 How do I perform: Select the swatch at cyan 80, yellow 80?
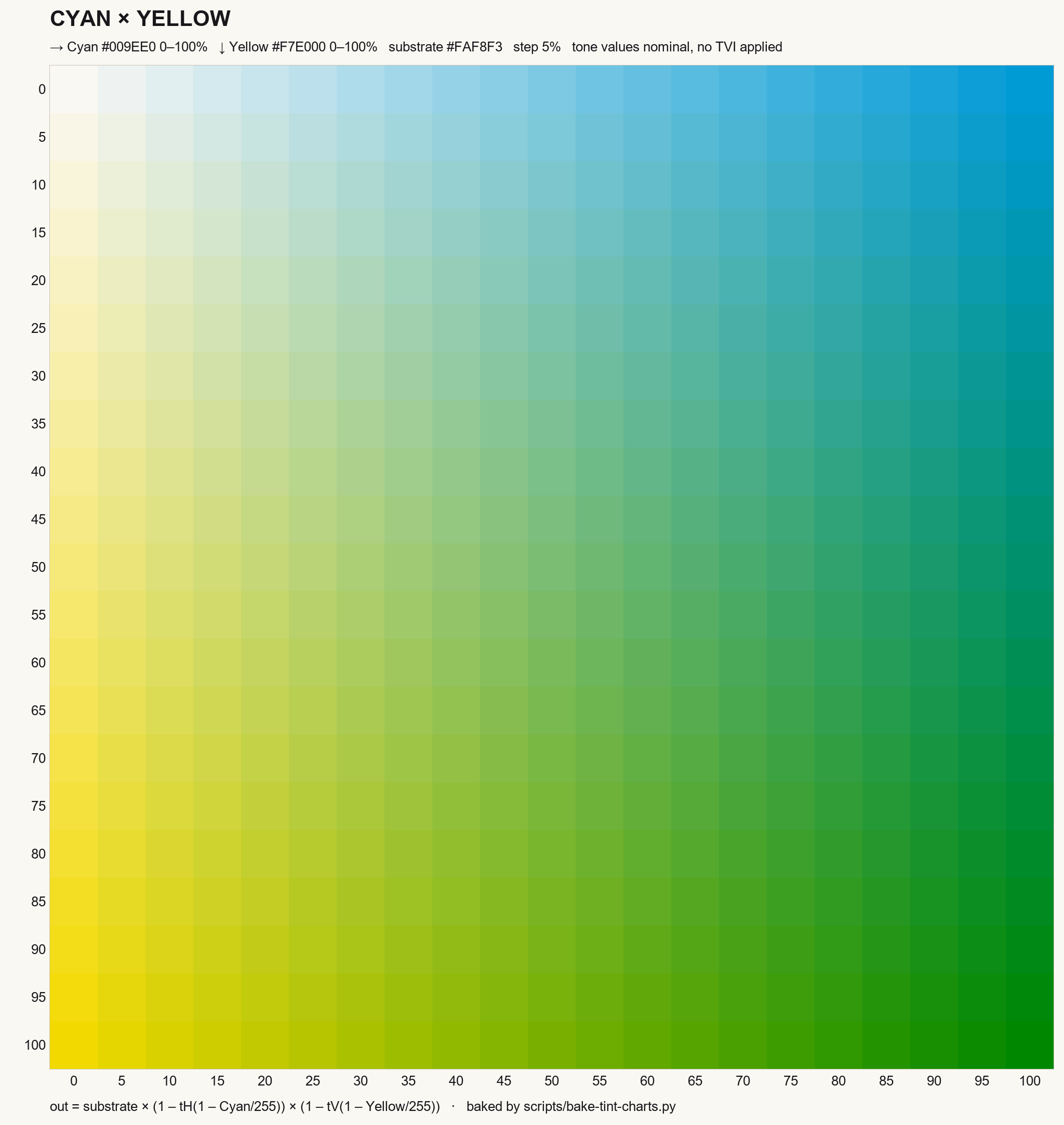tap(839, 854)
